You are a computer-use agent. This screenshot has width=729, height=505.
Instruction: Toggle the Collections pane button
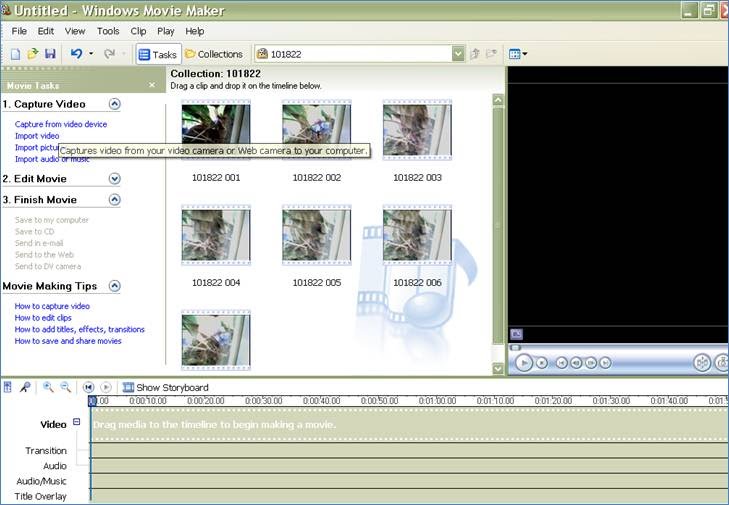coord(214,54)
